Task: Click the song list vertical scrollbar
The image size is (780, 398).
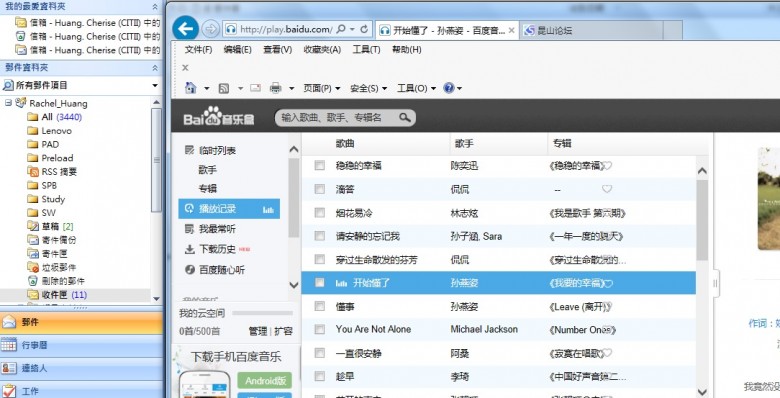Action: (702, 220)
